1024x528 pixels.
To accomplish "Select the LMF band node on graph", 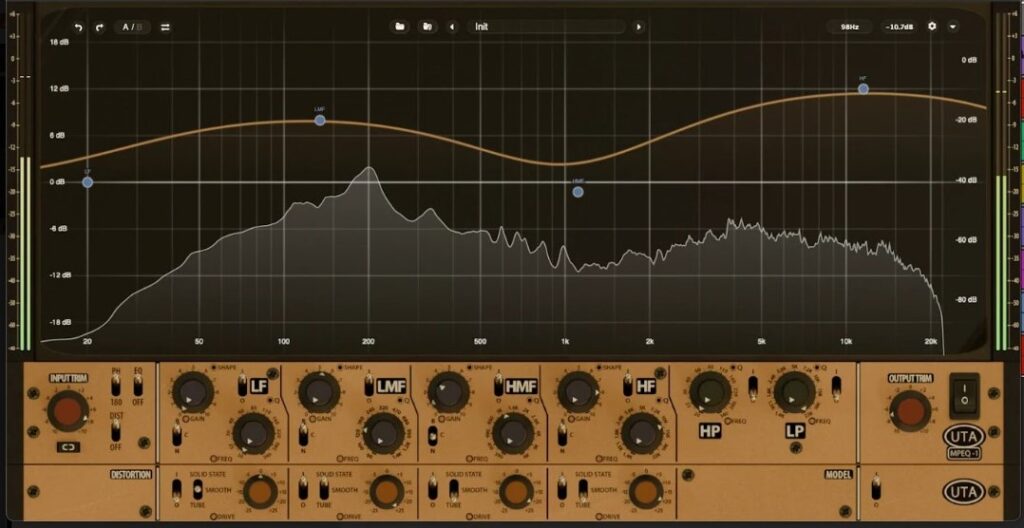I will pos(319,120).
